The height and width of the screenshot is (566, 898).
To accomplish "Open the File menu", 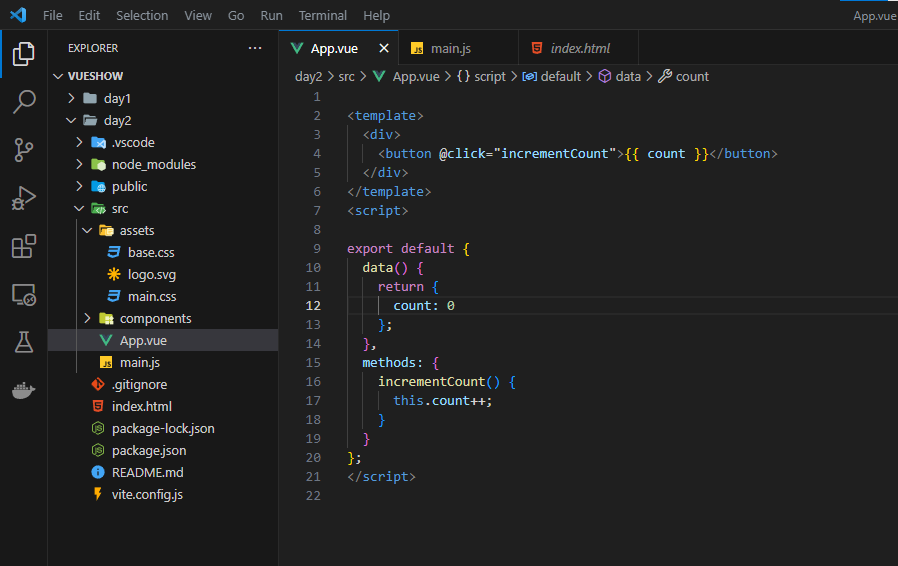I will pos(53,15).
